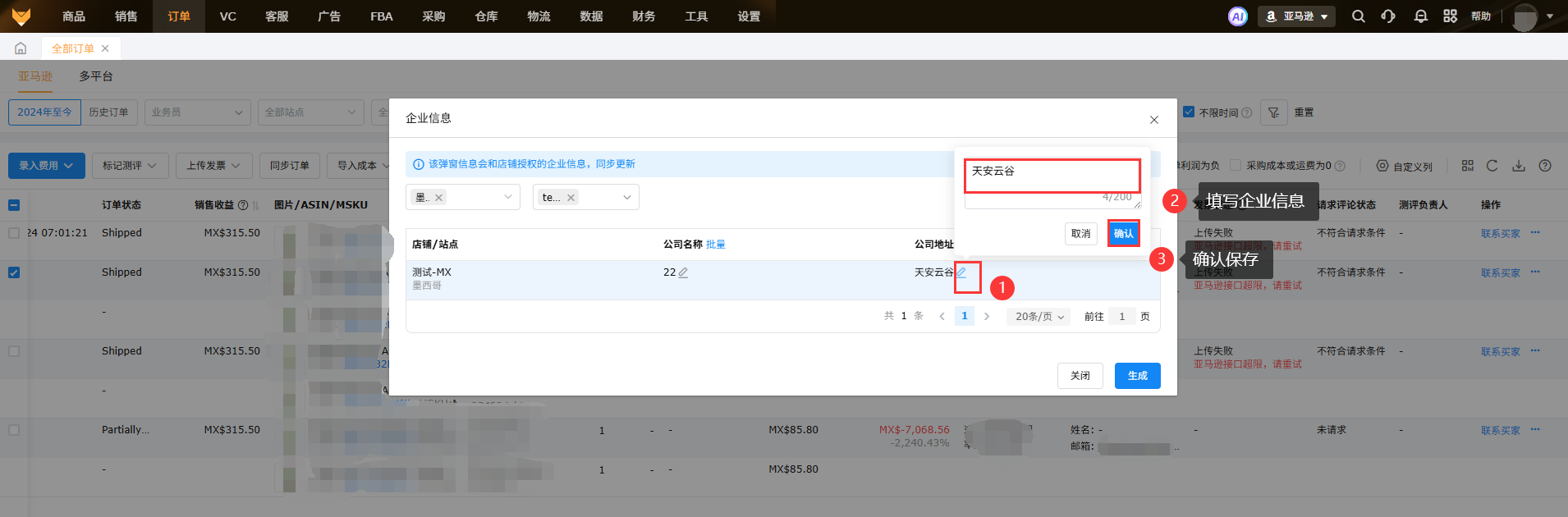Viewport: 1568px width, 517px height.
Task: Open more actions for Partially row
Action: click(1535, 430)
